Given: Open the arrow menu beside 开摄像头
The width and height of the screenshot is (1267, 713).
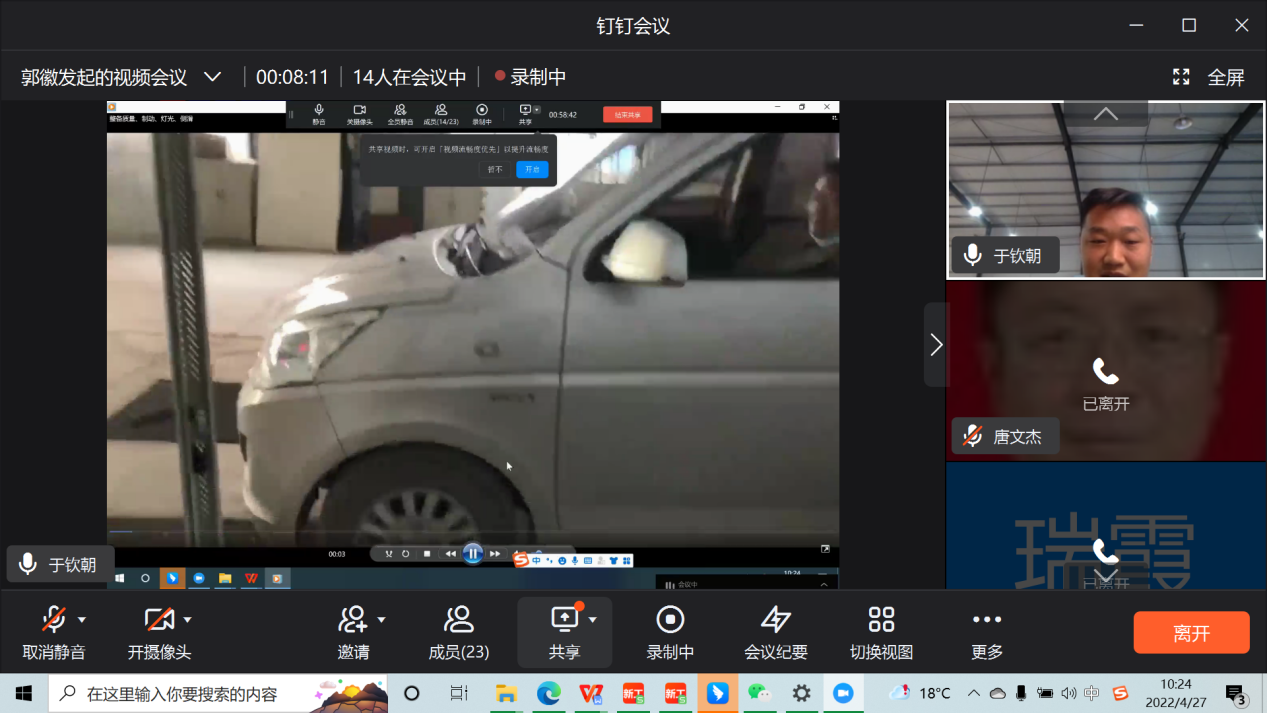Looking at the screenshot, I should click(x=187, y=620).
